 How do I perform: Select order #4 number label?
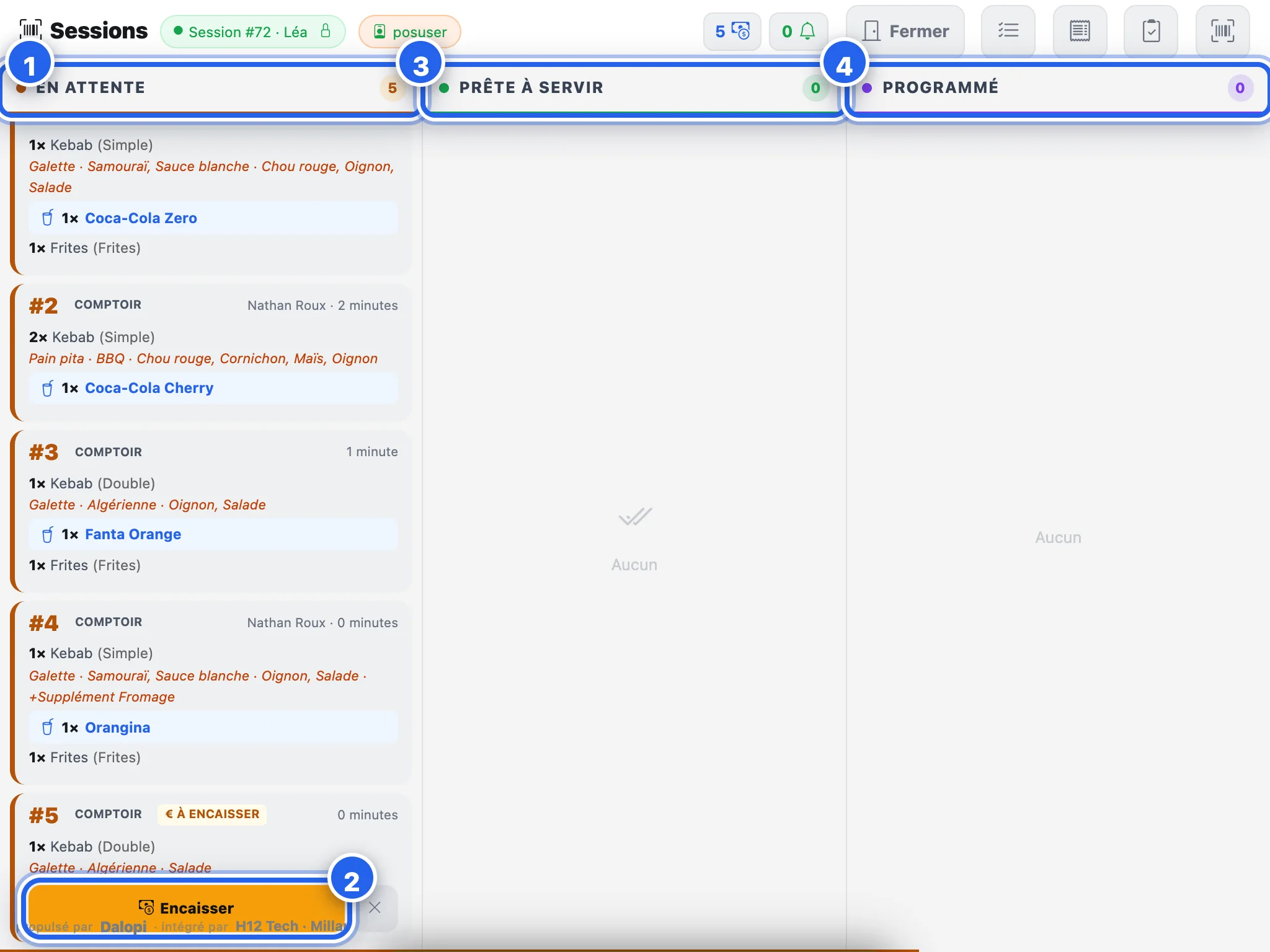43,623
